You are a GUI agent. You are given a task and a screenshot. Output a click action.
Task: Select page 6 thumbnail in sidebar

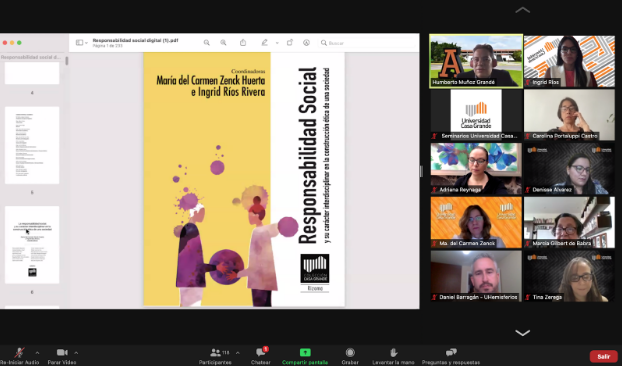point(32,245)
